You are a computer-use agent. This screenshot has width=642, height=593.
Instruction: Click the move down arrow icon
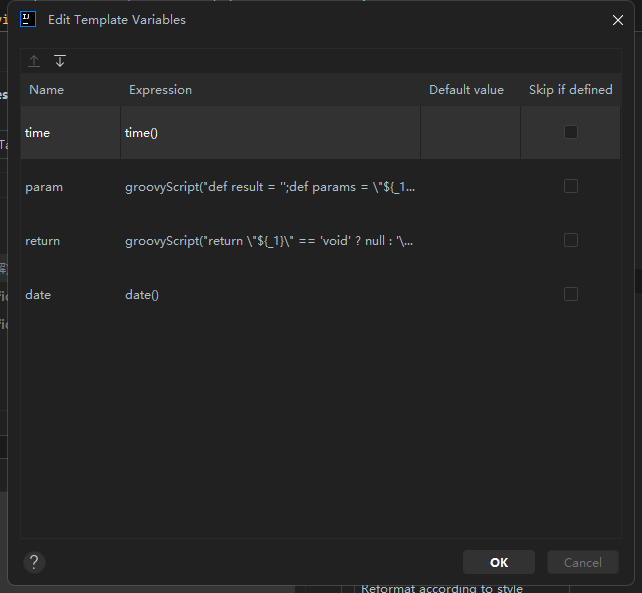point(60,61)
